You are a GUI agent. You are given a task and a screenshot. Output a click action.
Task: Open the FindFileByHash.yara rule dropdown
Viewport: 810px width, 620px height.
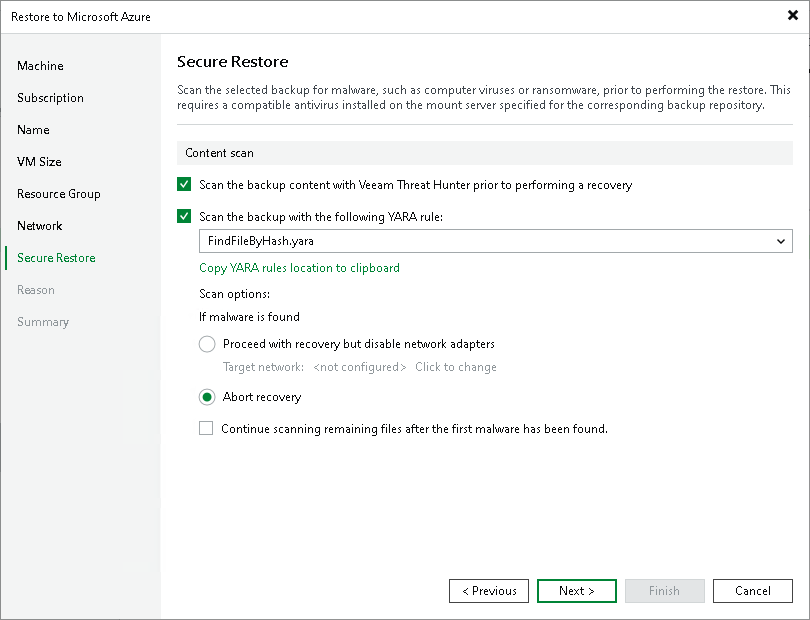point(495,241)
